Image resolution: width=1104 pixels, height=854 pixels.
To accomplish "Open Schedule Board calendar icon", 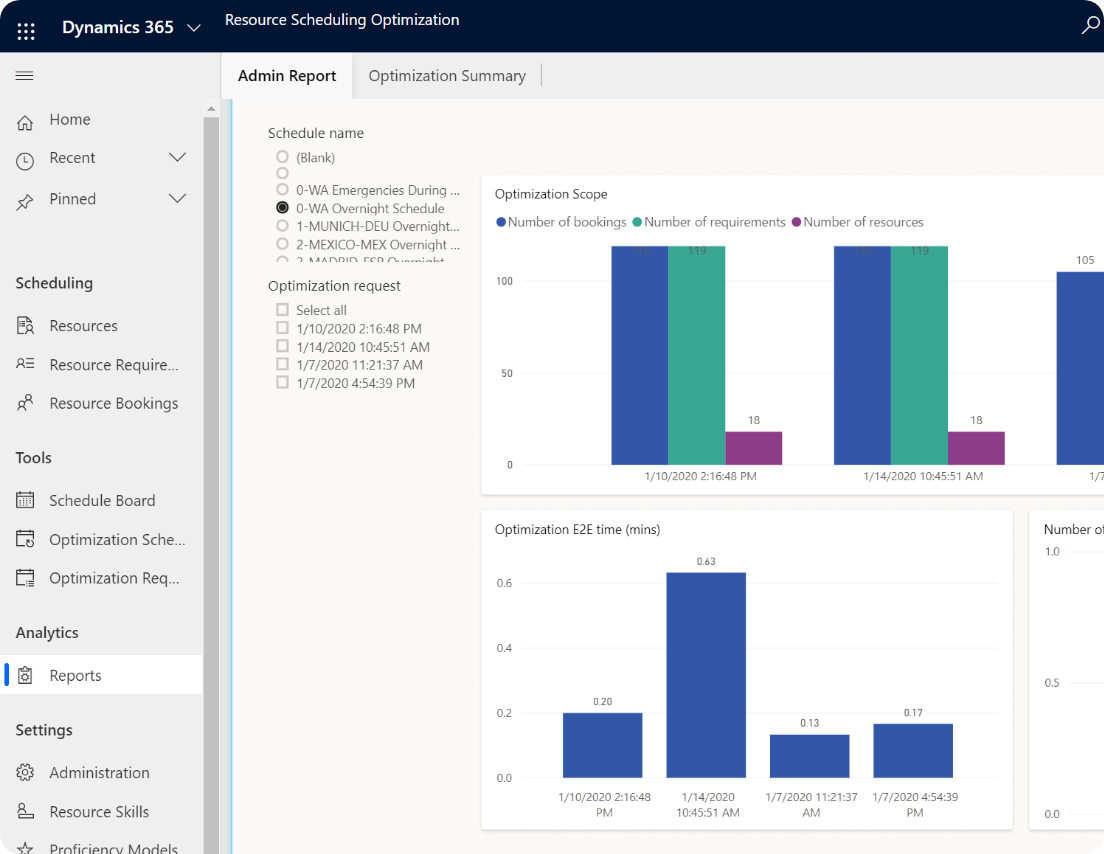I will click(26, 501).
